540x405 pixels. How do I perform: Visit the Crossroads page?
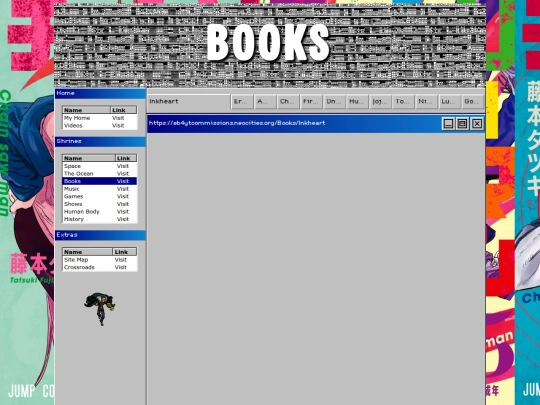[x=100, y=267]
